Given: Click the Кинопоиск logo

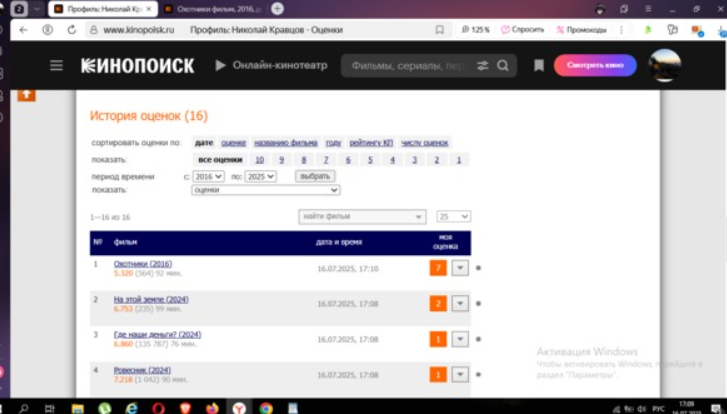Looking at the screenshot, I should tap(138, 66).
